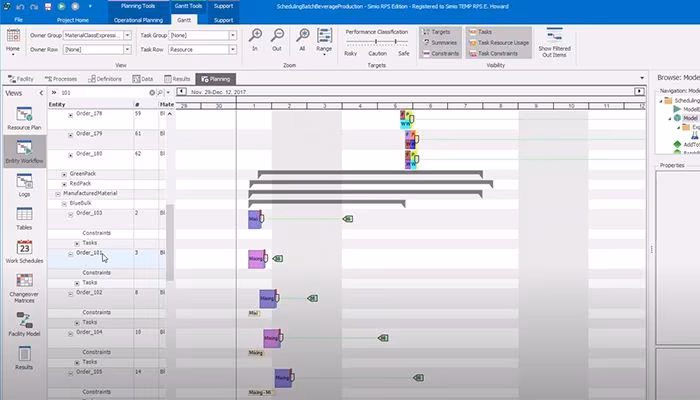Open the lower Support ribbon tab

coord(223,20)
